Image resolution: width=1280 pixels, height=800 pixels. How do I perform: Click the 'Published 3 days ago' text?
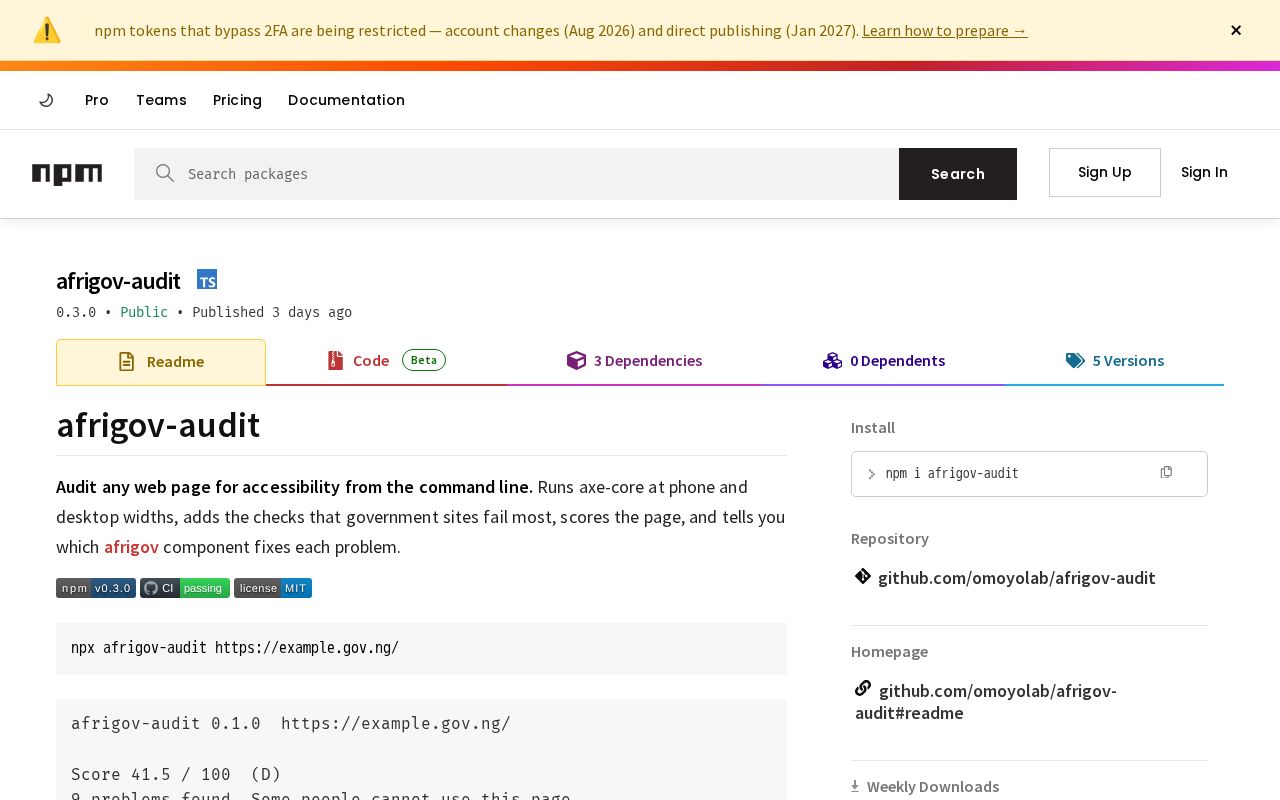(272, 312)
